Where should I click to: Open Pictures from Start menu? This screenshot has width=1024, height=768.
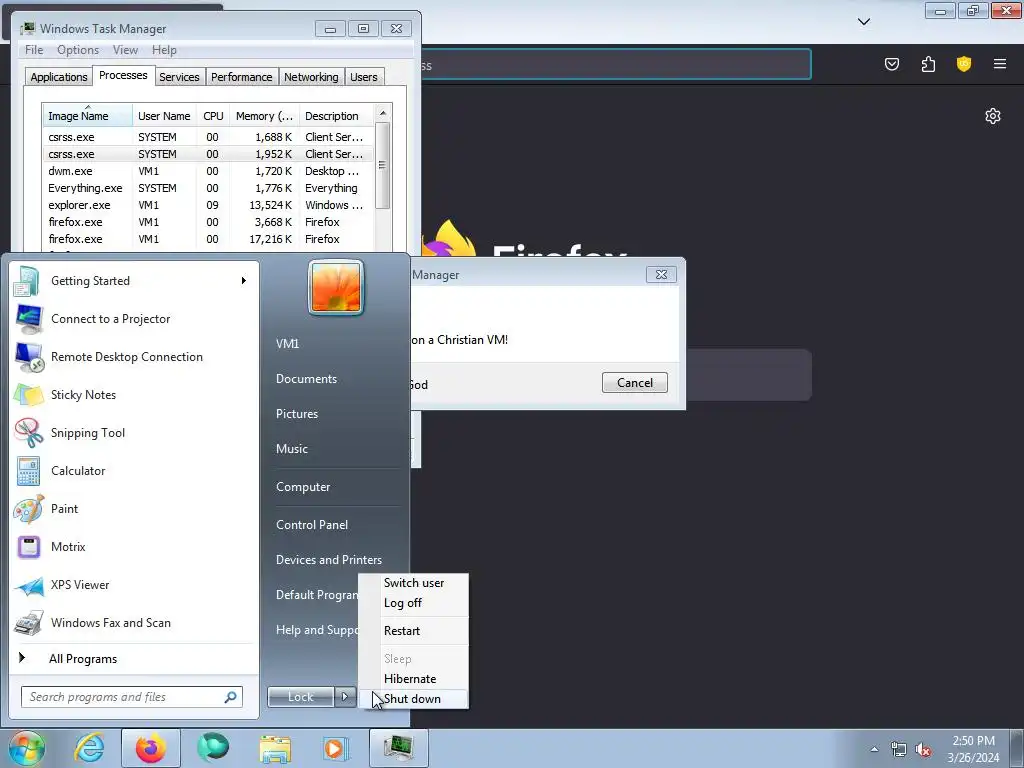(x=296, y=414)
